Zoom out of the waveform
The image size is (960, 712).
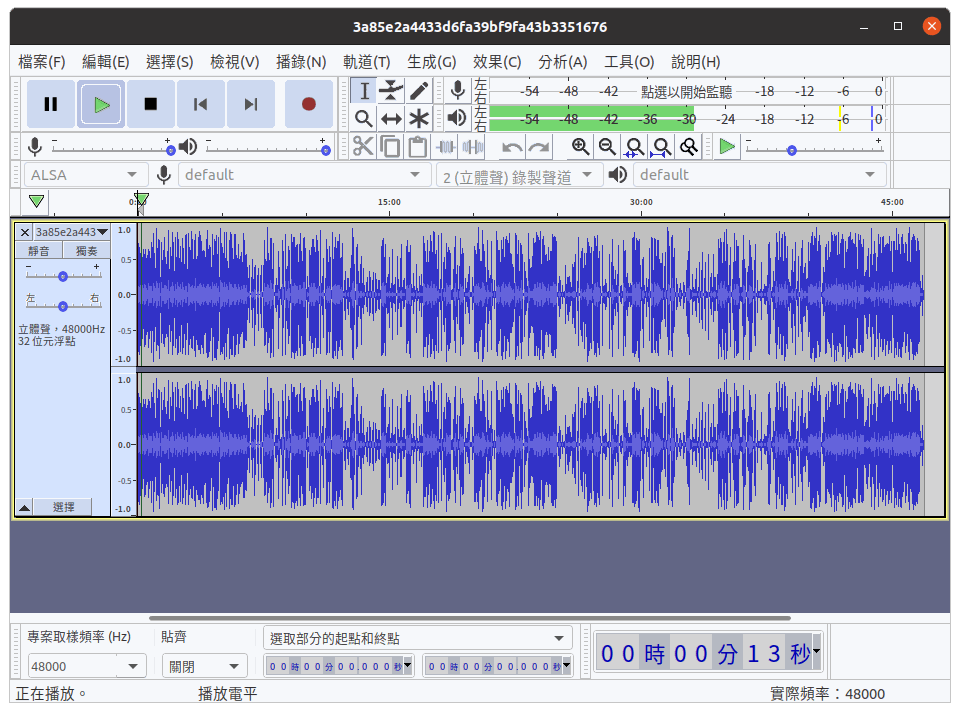pos(607,147)
